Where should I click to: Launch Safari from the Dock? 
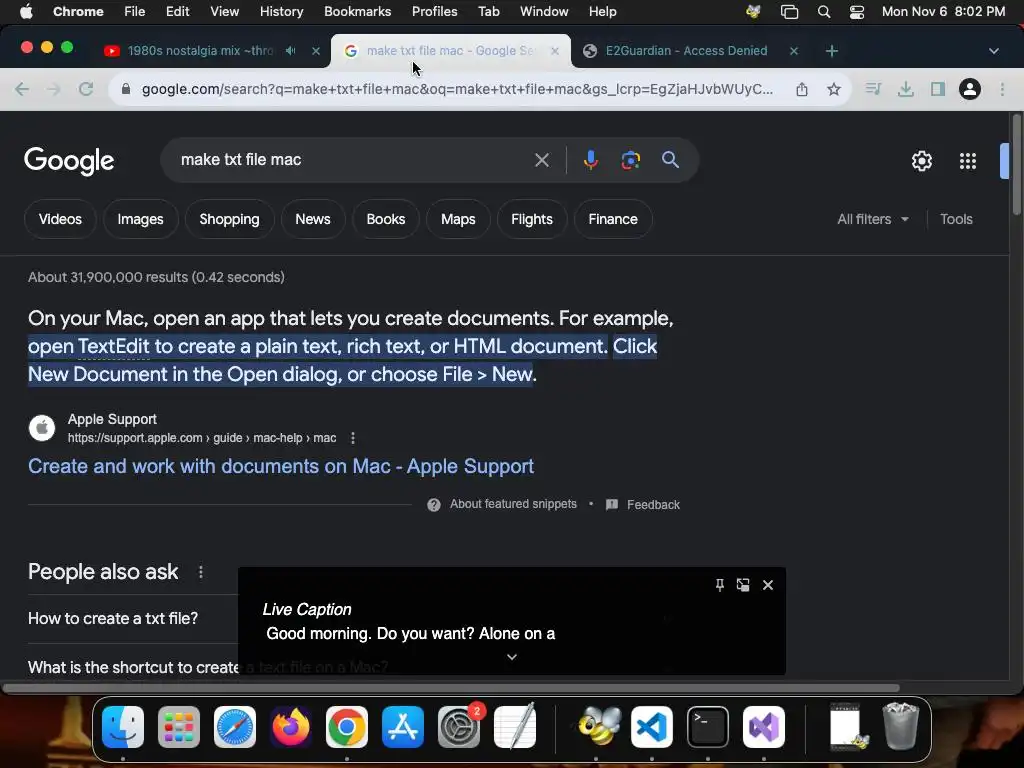click(235, 727)
